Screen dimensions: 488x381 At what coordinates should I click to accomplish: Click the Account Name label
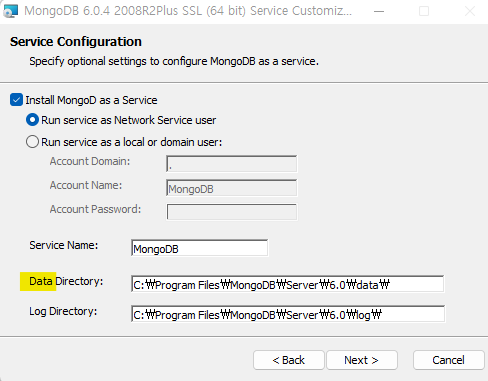click(x=86, y=185)
